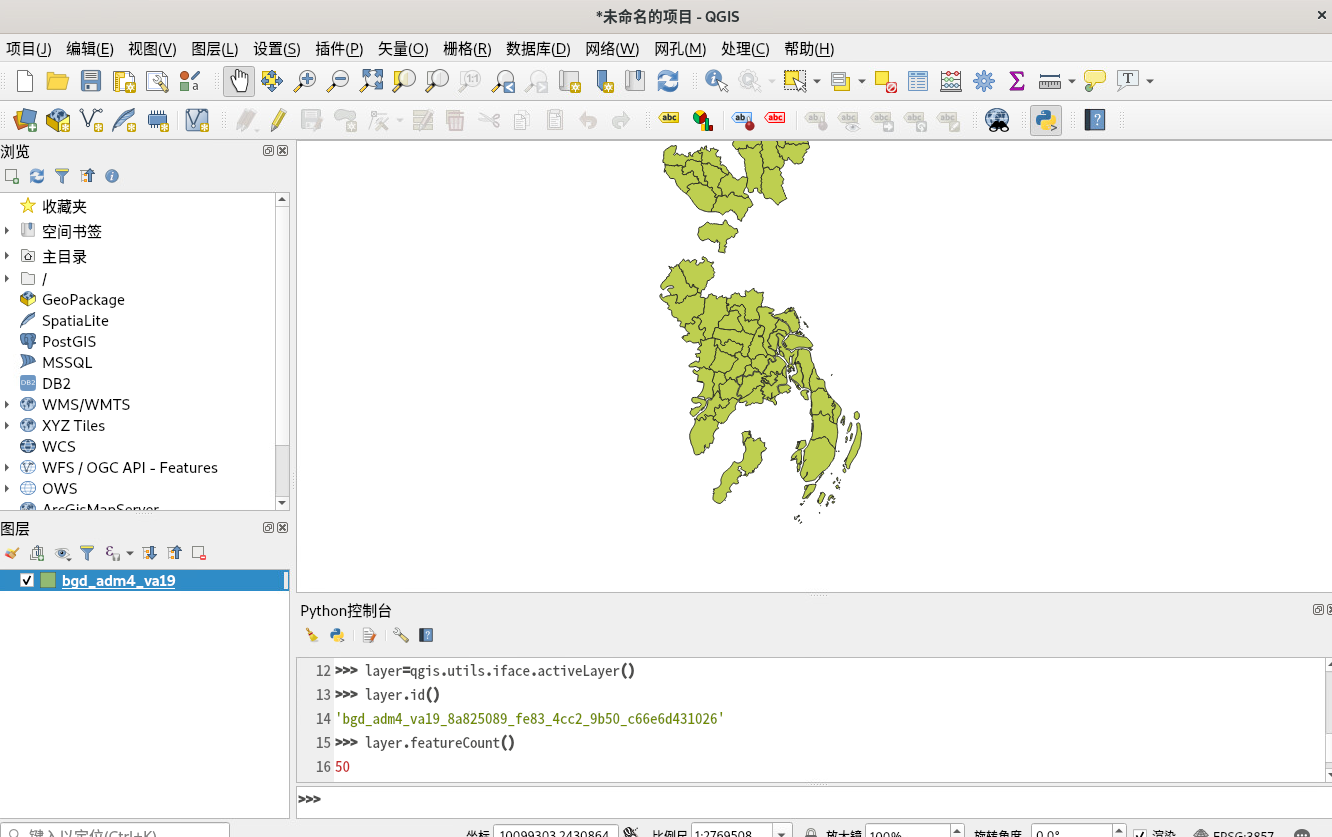Screen dimensions: 1332x837
Task: Show editor in Python console
Action: [369, 635]
